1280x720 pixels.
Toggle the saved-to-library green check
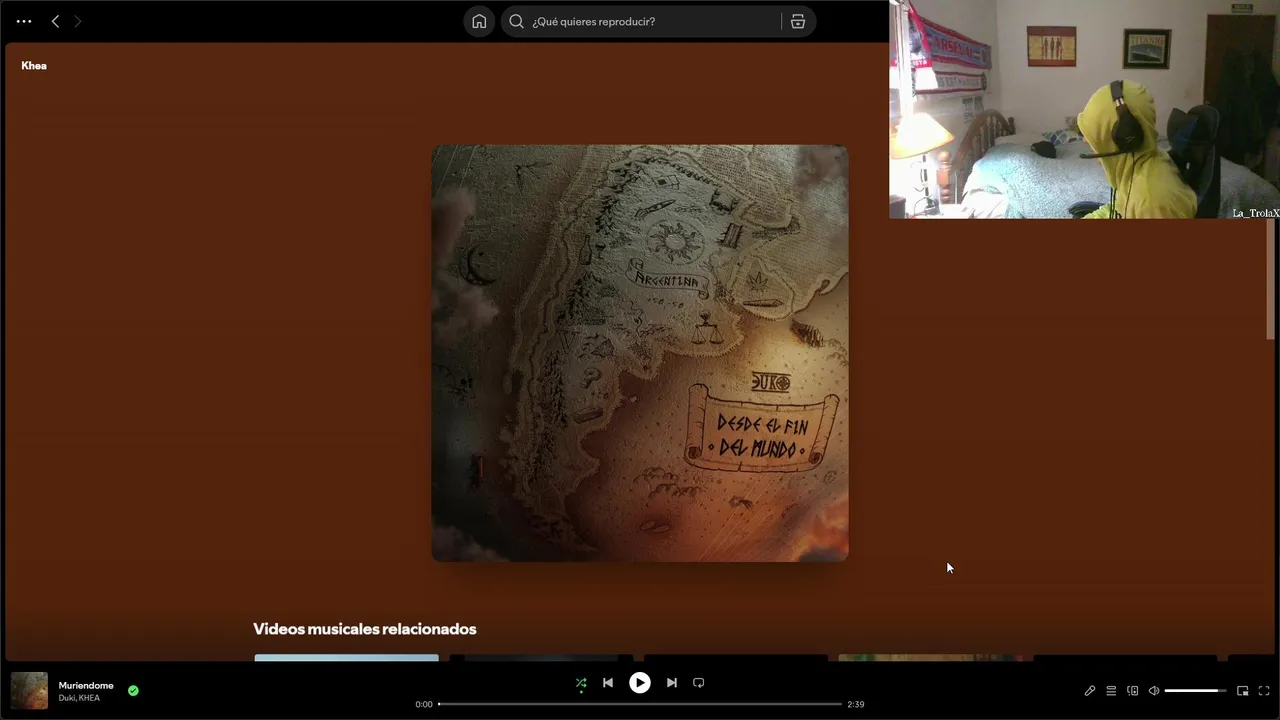click(133, 690)
